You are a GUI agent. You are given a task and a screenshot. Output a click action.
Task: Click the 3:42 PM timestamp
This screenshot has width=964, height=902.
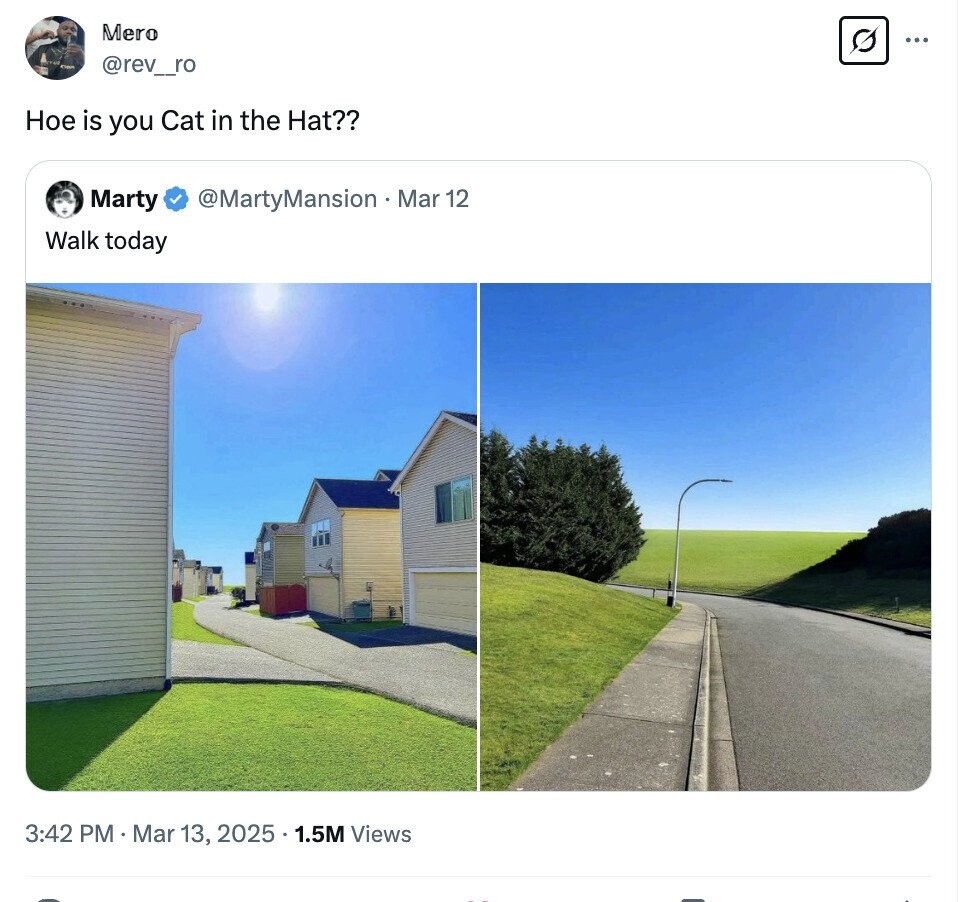point(69,834)
